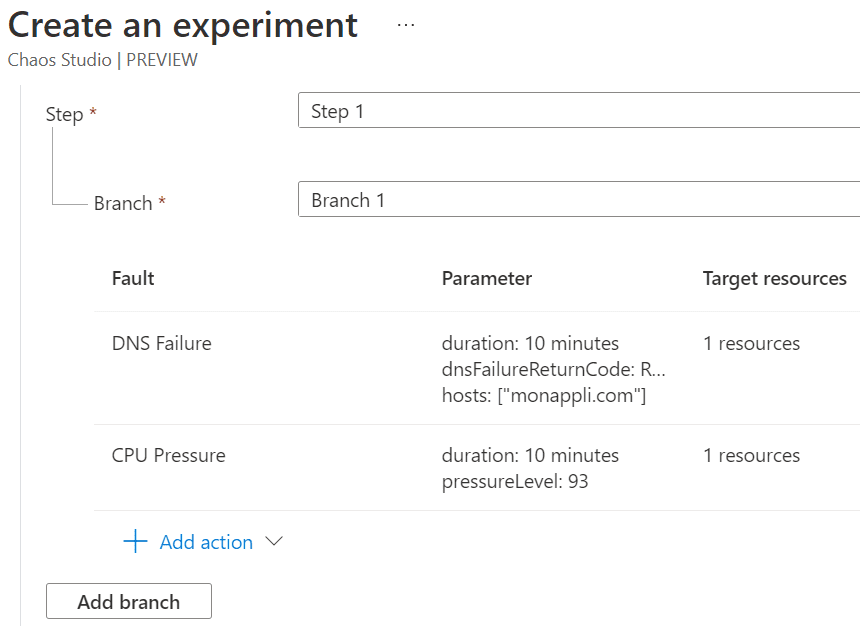The height and width of the screenshot is (626, 860).
Task: Select the CPU Pressure fault name
Action: (169, 455)
